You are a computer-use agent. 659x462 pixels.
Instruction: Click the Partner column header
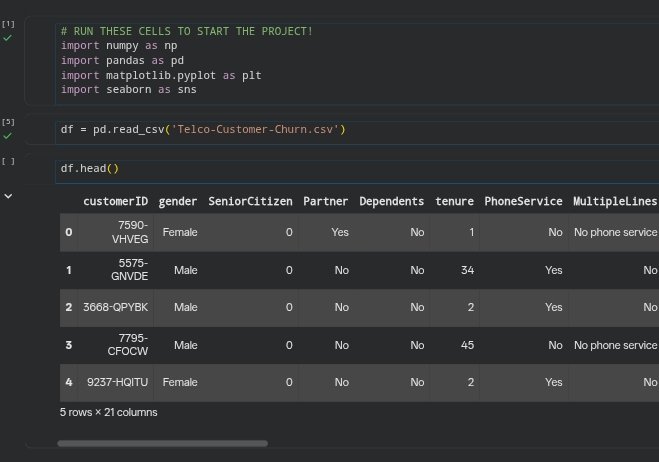[326, 201]
